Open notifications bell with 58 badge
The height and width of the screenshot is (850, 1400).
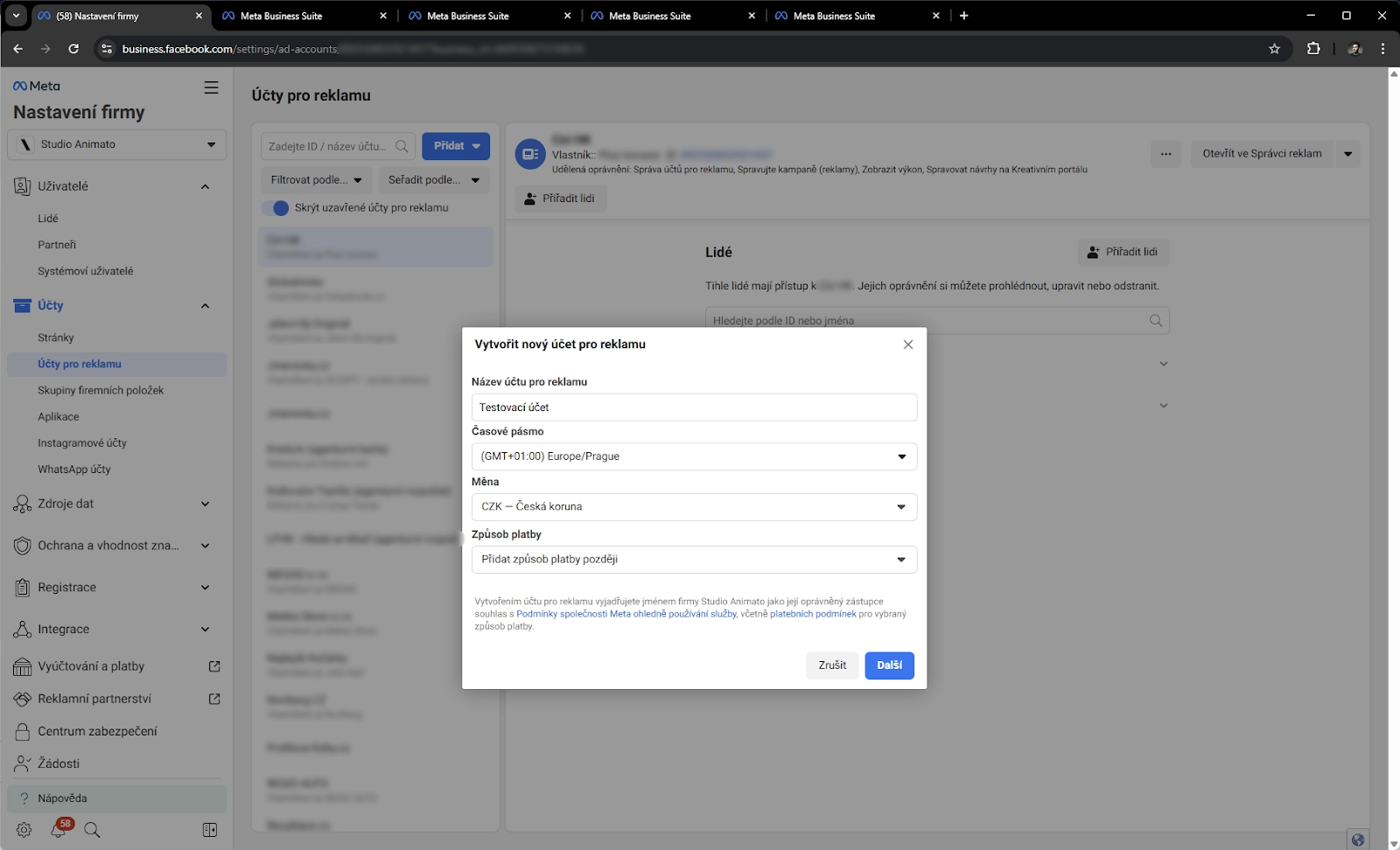(59, 829)
